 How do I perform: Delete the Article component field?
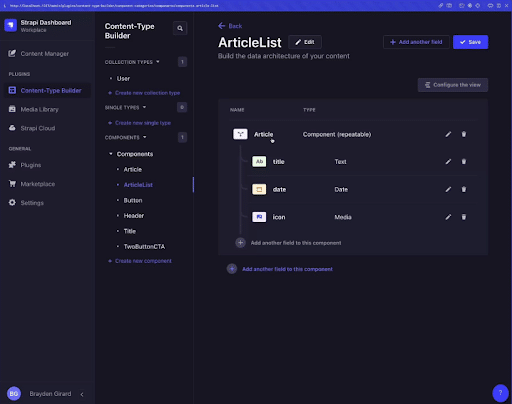(x=464, y=134)
